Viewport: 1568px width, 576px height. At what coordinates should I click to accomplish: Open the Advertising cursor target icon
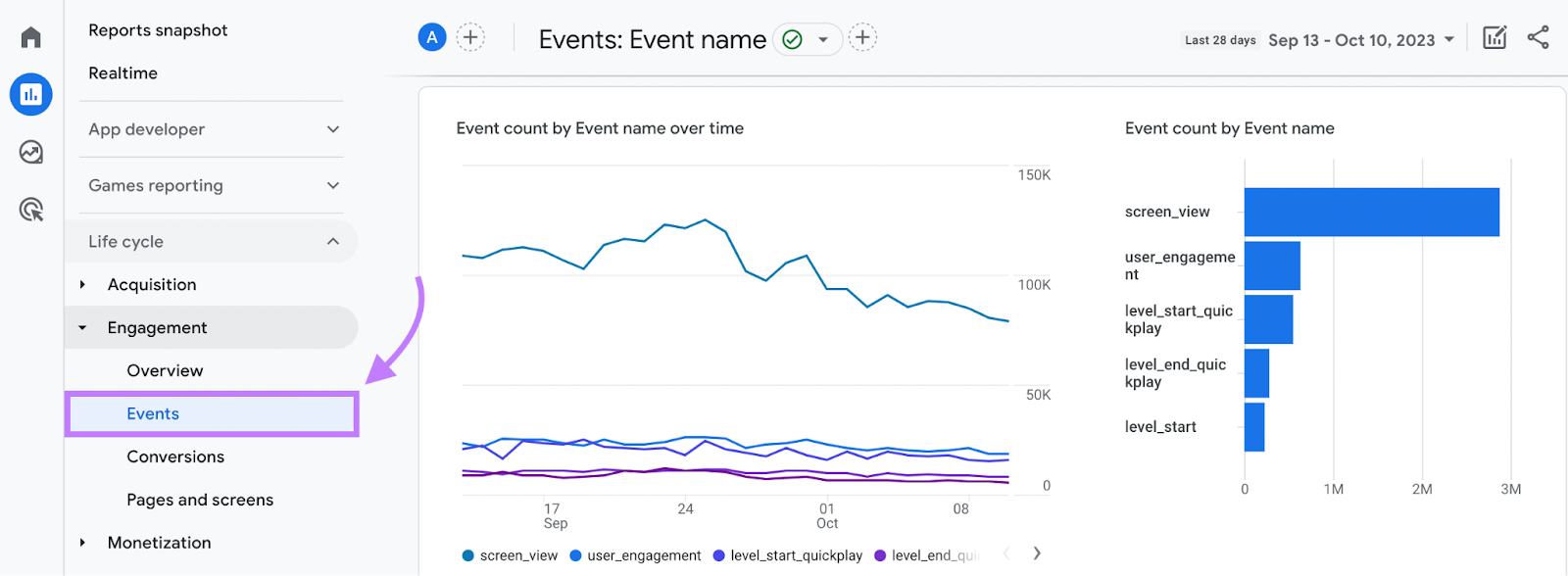(x=31, y=209)
